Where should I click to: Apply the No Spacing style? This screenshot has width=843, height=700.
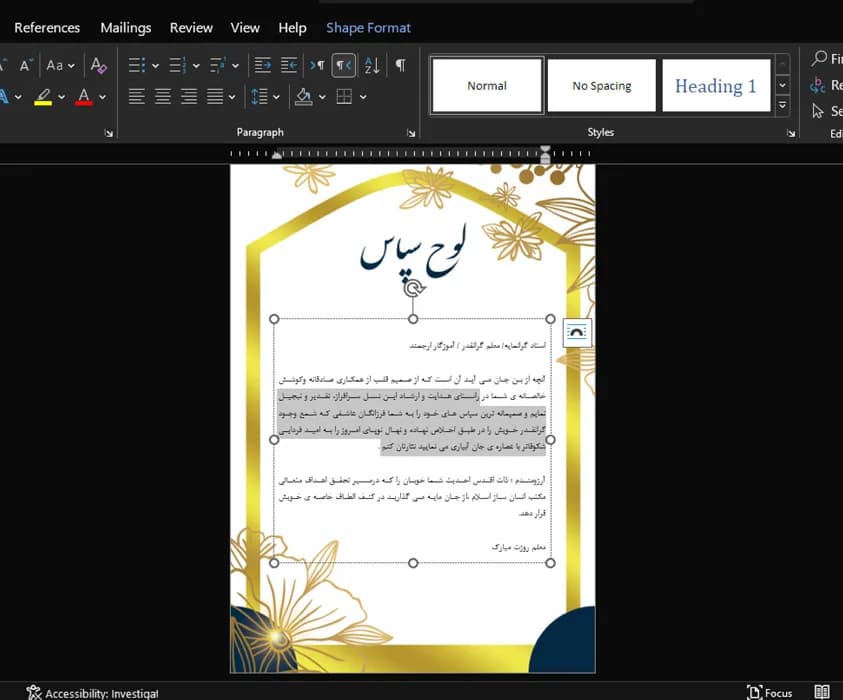coord(602,85)
